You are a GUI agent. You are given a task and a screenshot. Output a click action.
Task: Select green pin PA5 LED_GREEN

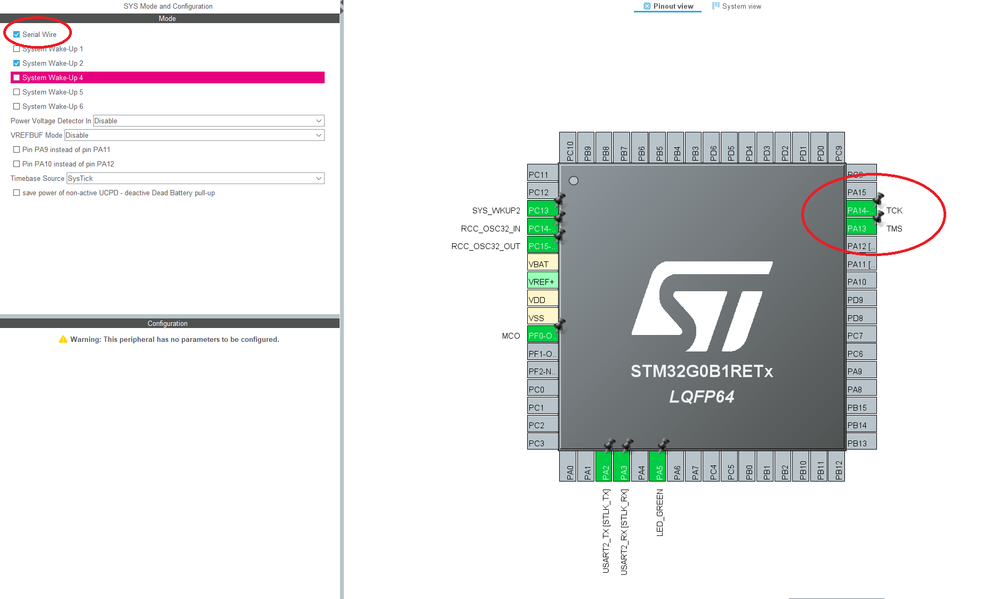[658, 466]
